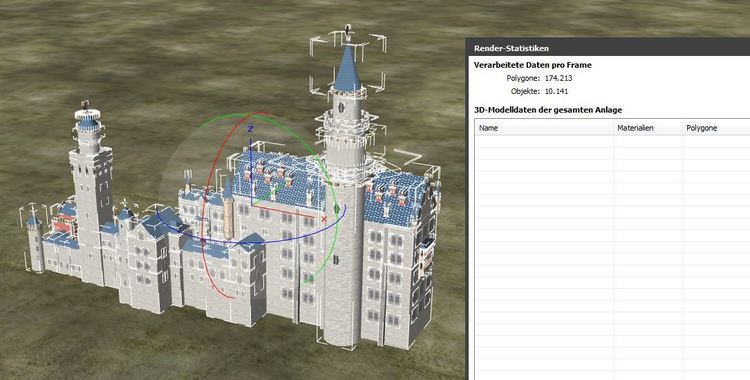Click the Verarbeitete Daten pro Frame heading
The width and height of the screenshot is (750, 380).
[532, 65]
